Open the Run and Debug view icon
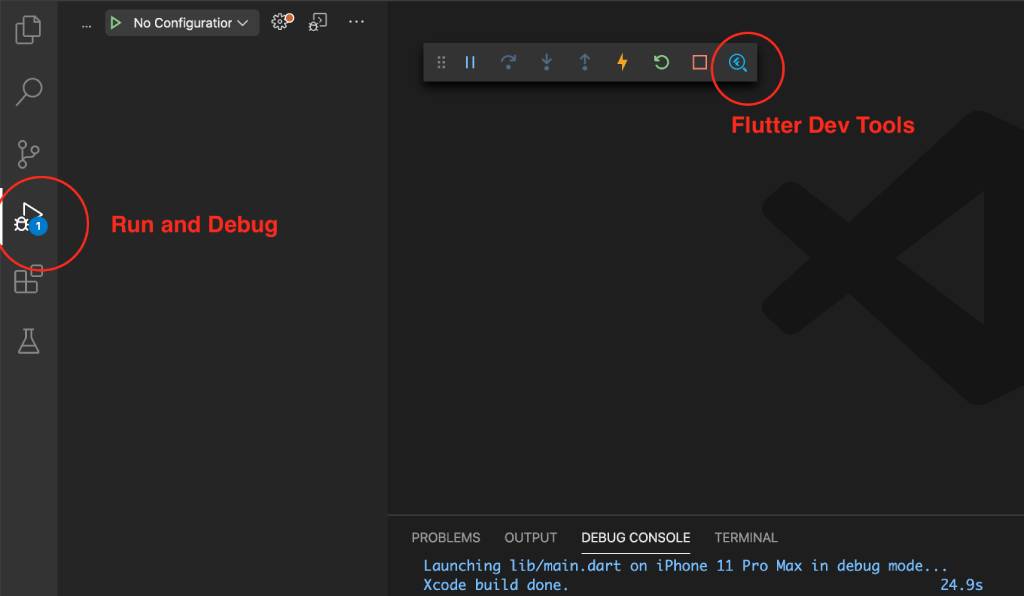 pos(29,219)
